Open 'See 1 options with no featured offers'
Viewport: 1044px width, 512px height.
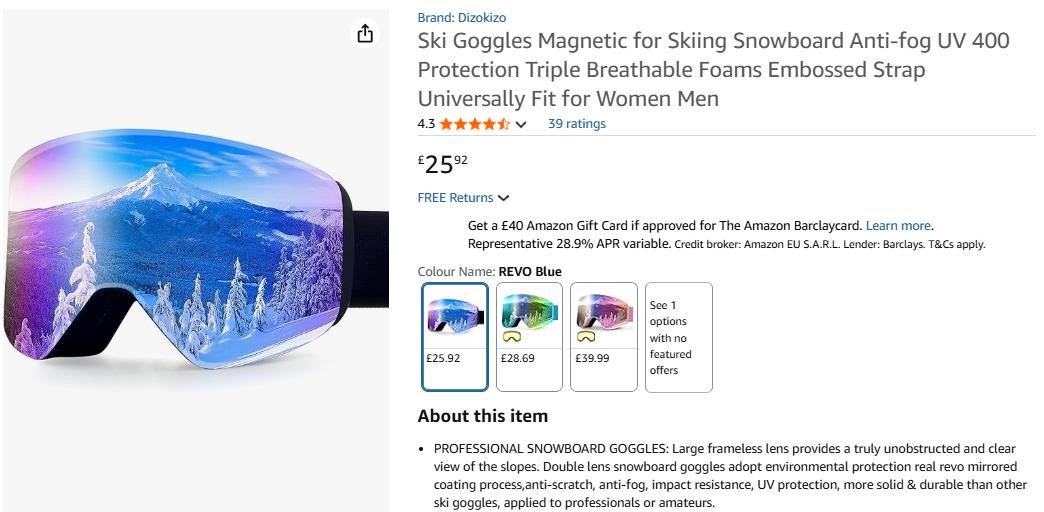678,337
